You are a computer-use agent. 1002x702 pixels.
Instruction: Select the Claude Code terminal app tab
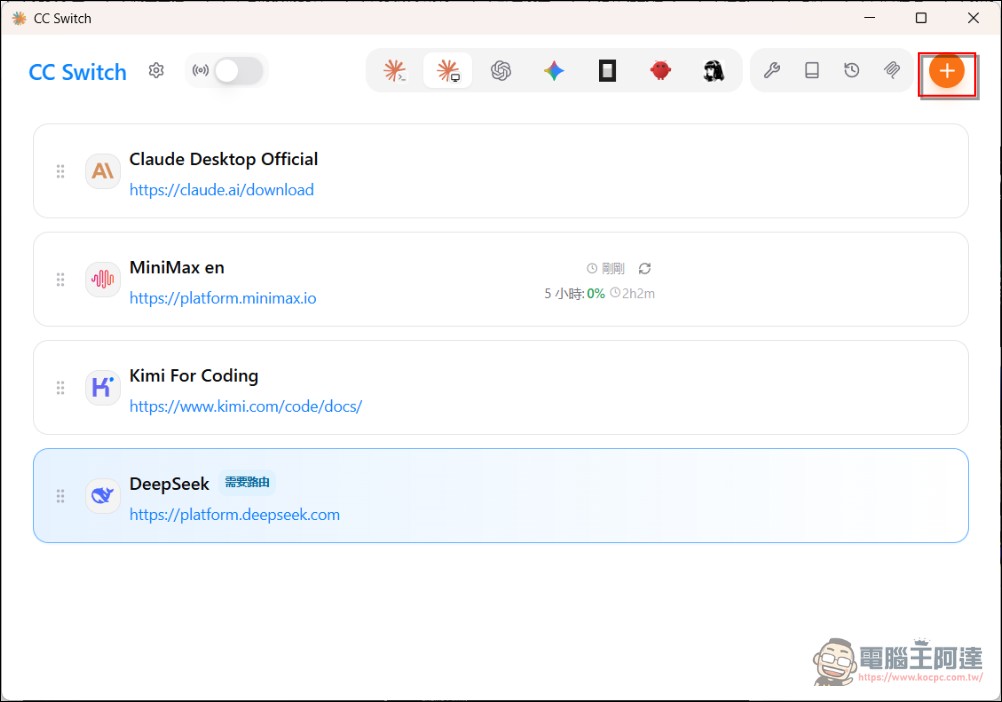point(394,70)
